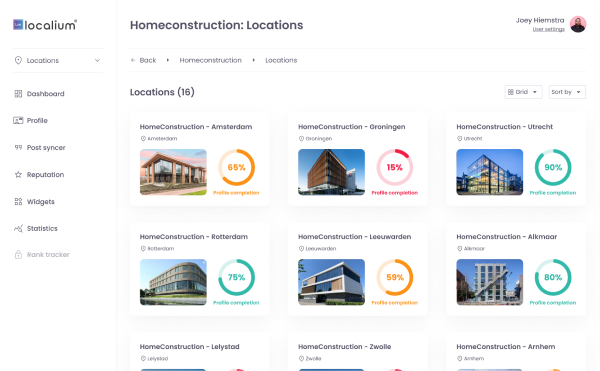This screenshot has width=600, height=371.
Task: Open Statistics via its chart icon
Action: pos(18,228)
